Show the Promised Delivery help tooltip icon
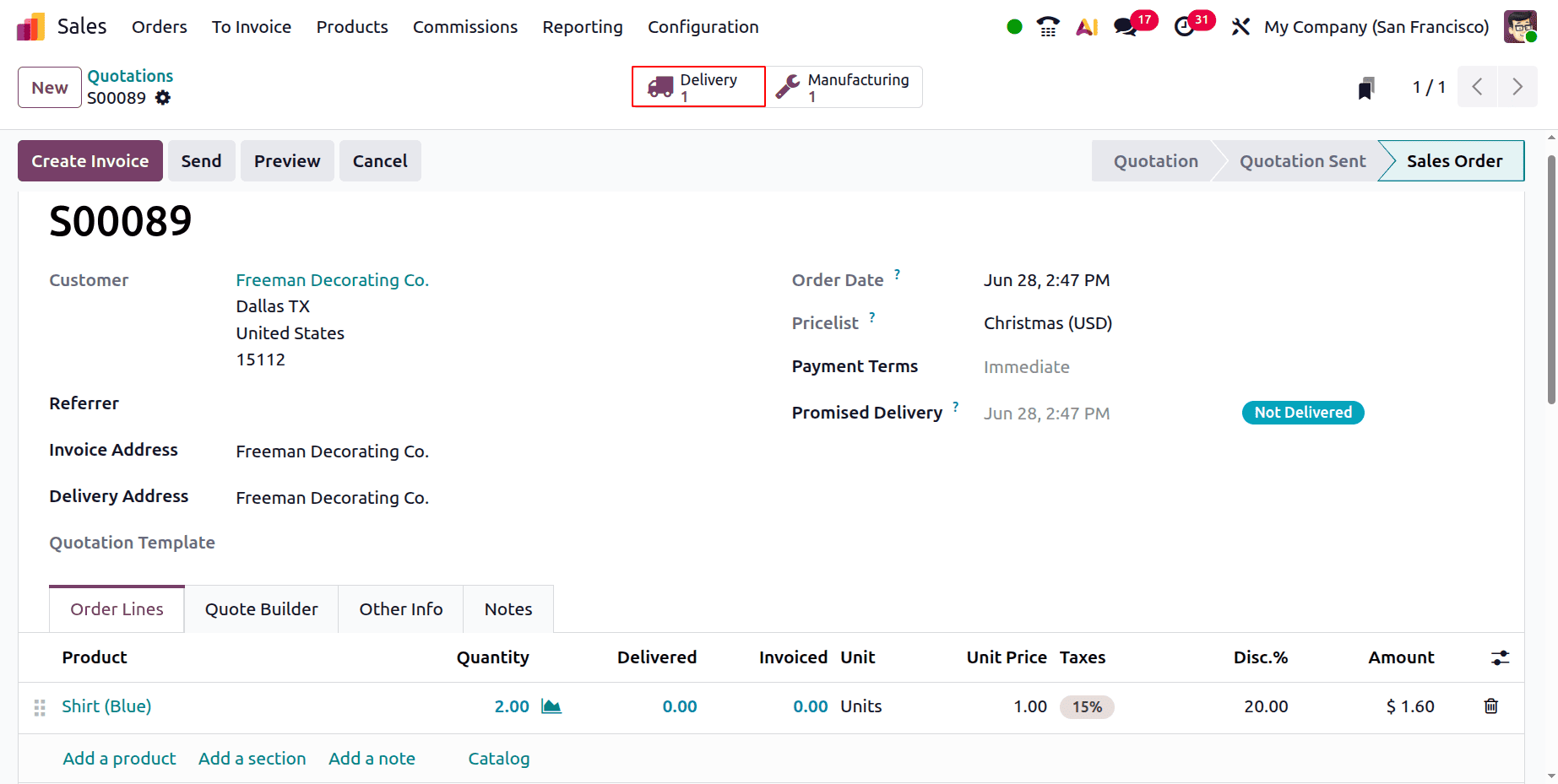Screen dimensions: 1558x784 pos(955,407)
